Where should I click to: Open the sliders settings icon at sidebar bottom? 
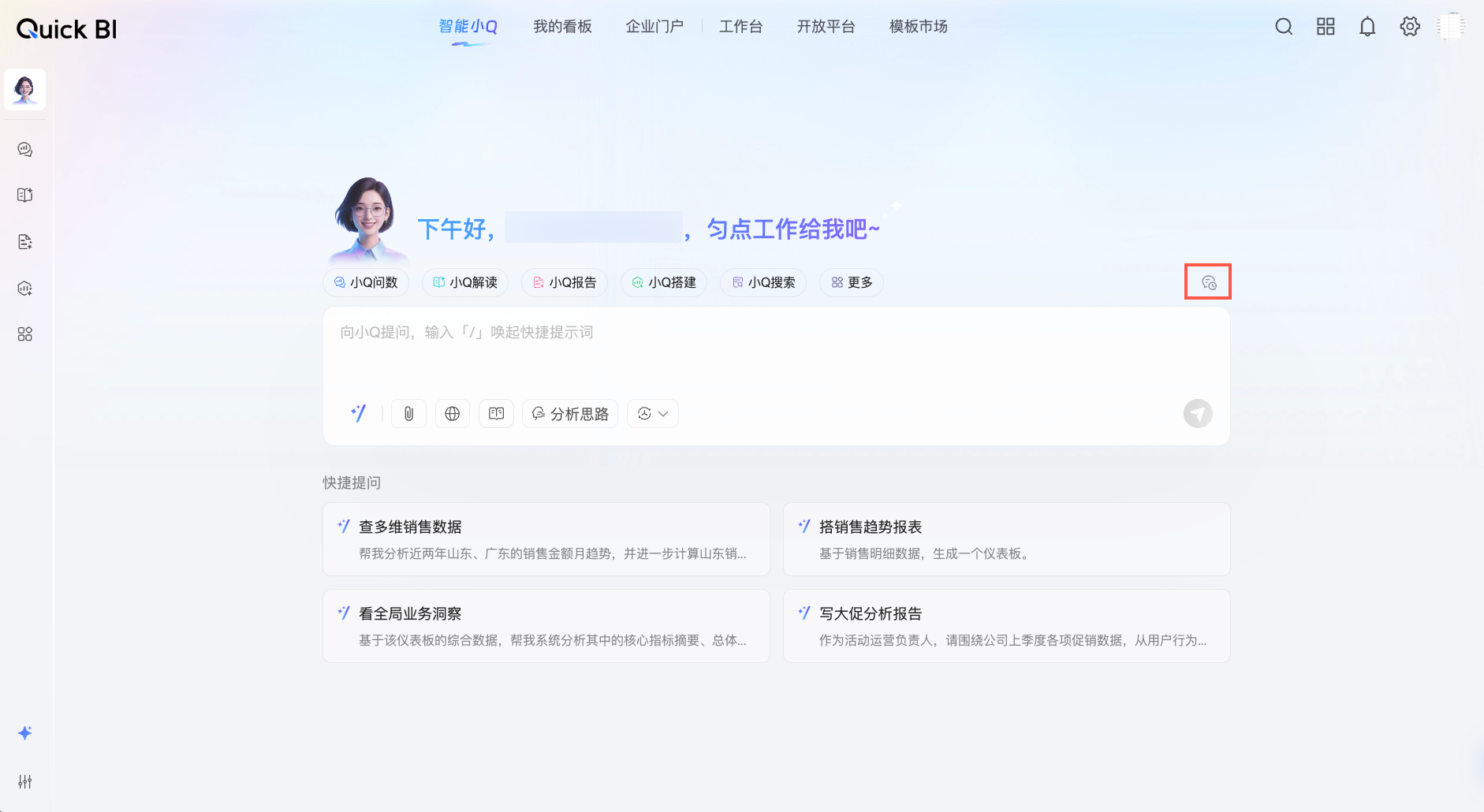(25, 781)
